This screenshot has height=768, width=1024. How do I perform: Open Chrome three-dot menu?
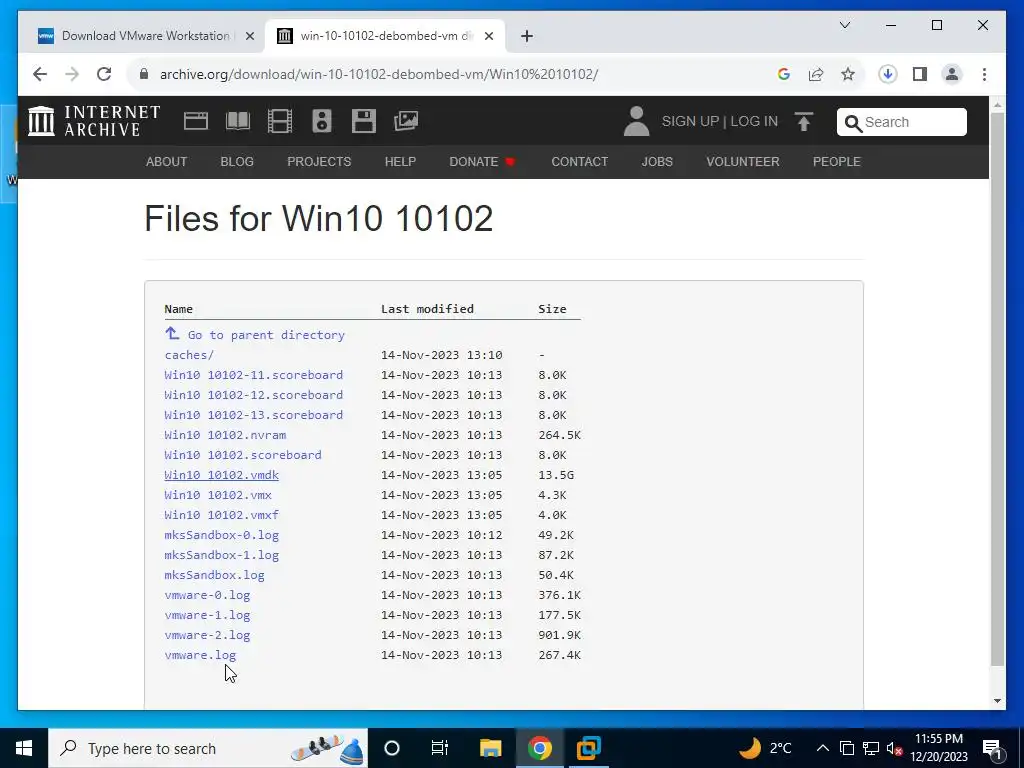pos(984,74)
